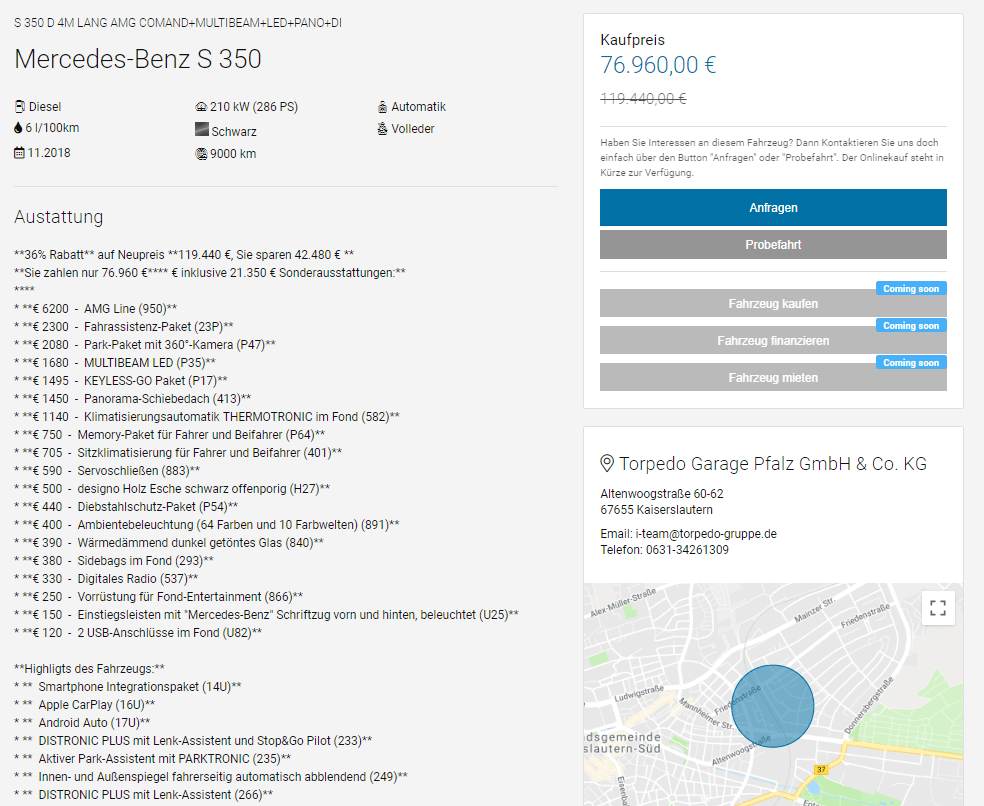Click the Aktiver Park-Assistent mit PARKTRONIC row
The height and width of the screenshot is (806, 984).
coord(152,759)
